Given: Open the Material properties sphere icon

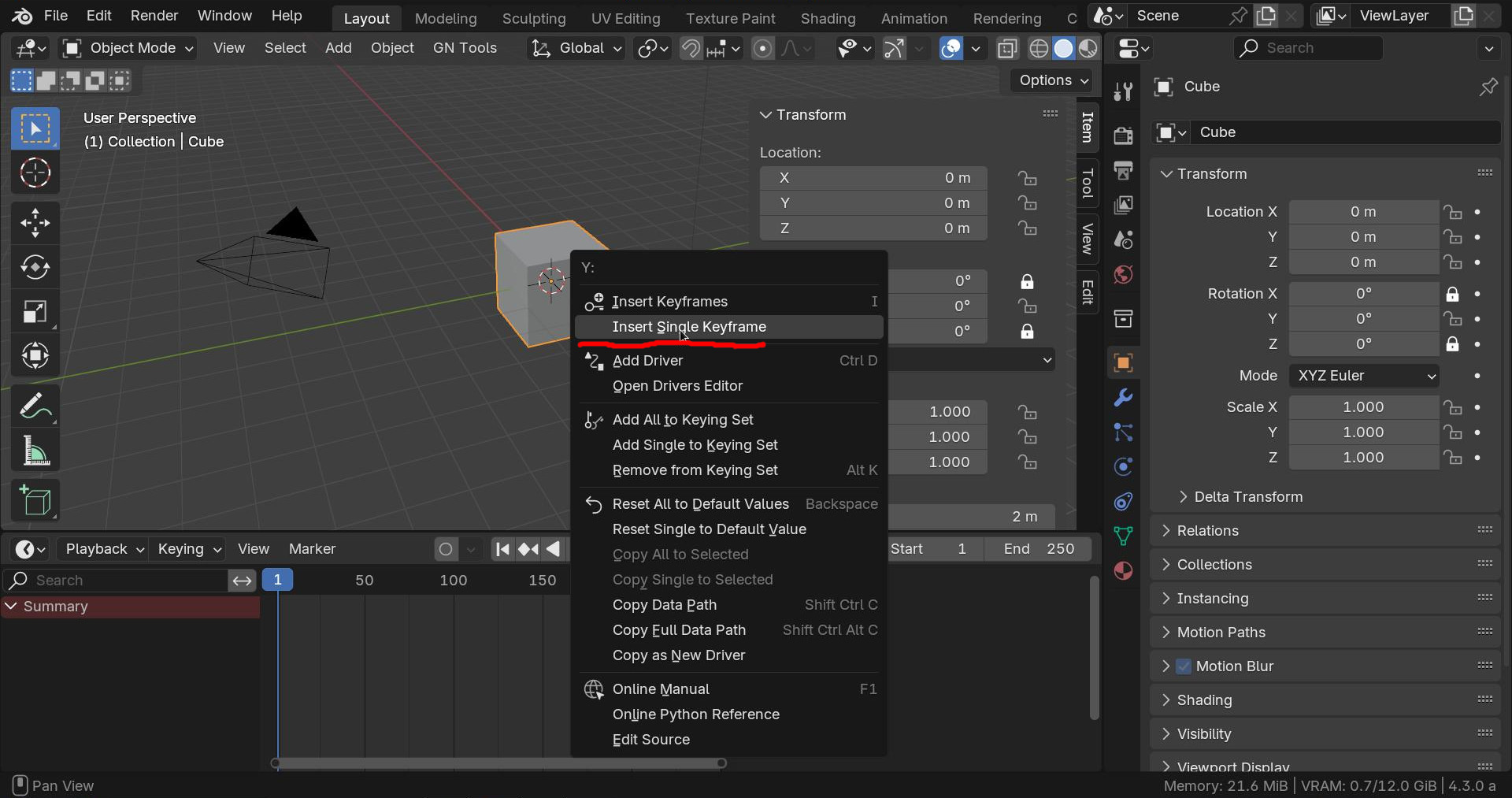Looking at the screenshot, I should (x=1123, y=571).
